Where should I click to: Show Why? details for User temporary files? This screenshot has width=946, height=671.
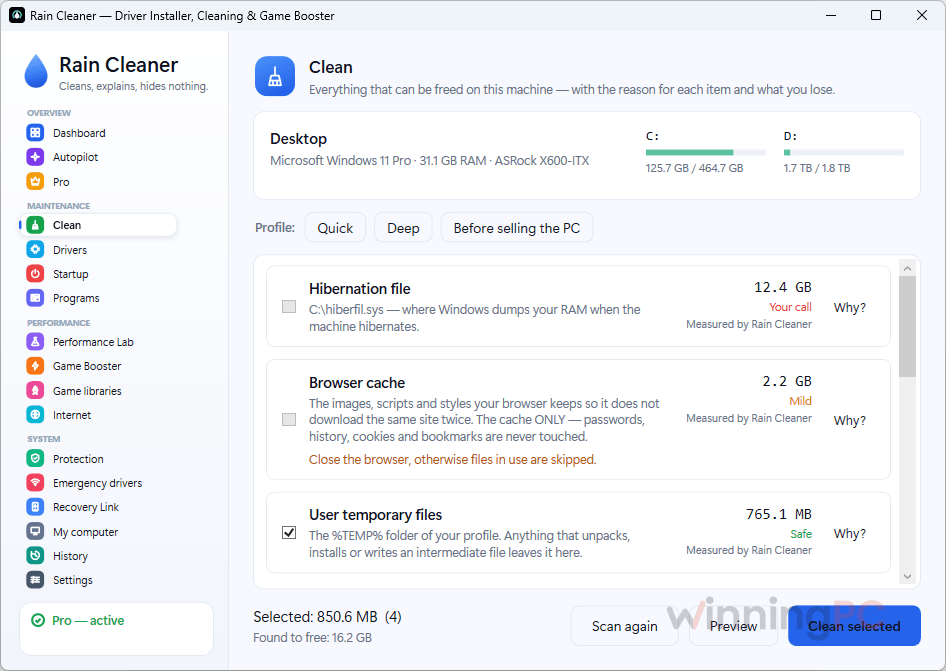tap(849, 533)
